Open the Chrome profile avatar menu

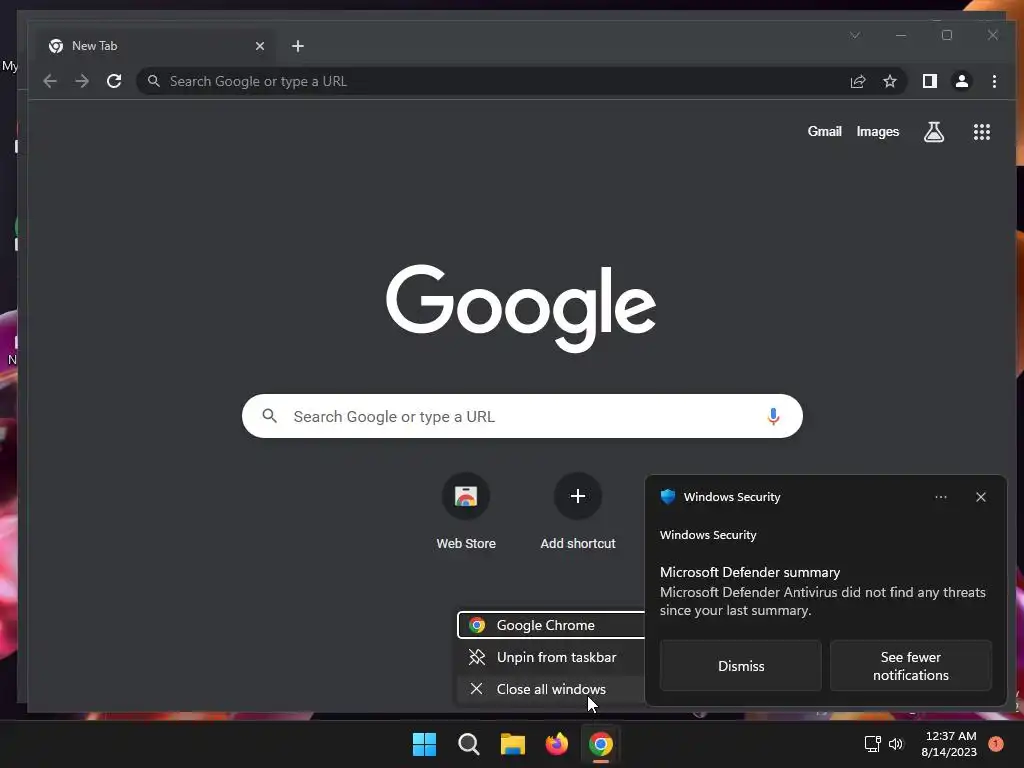pyautogui.click(x=962, y=81)
